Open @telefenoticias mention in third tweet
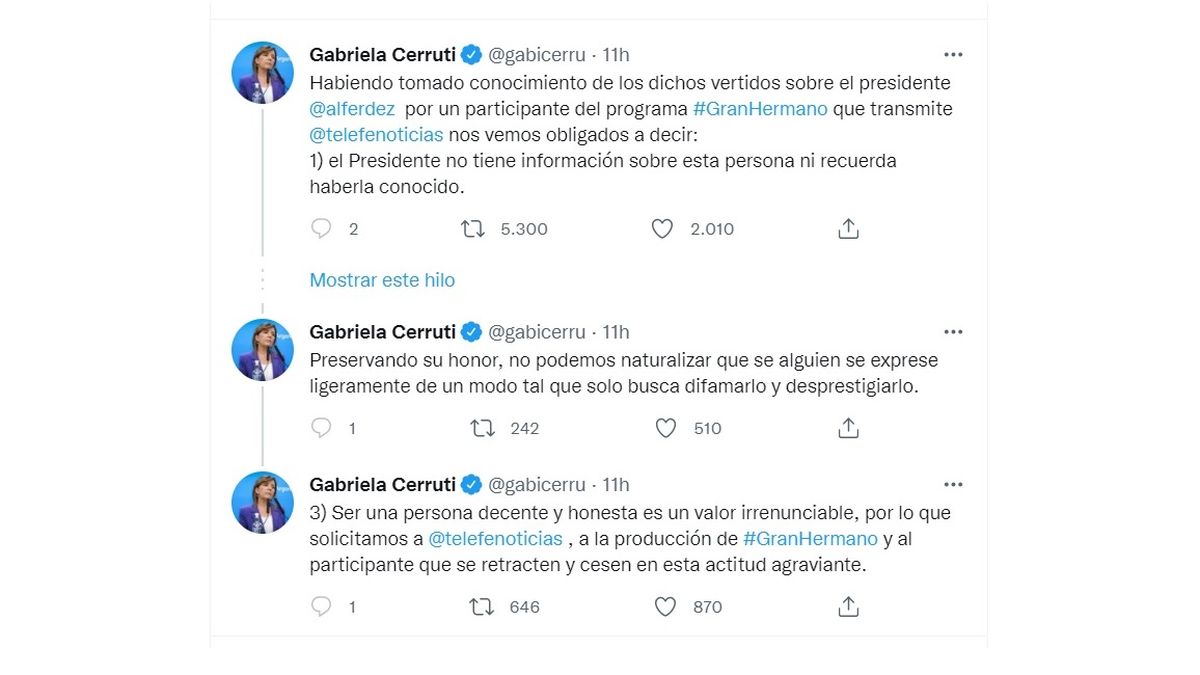Screen dimensions: 1200x675 click(495, 539)
